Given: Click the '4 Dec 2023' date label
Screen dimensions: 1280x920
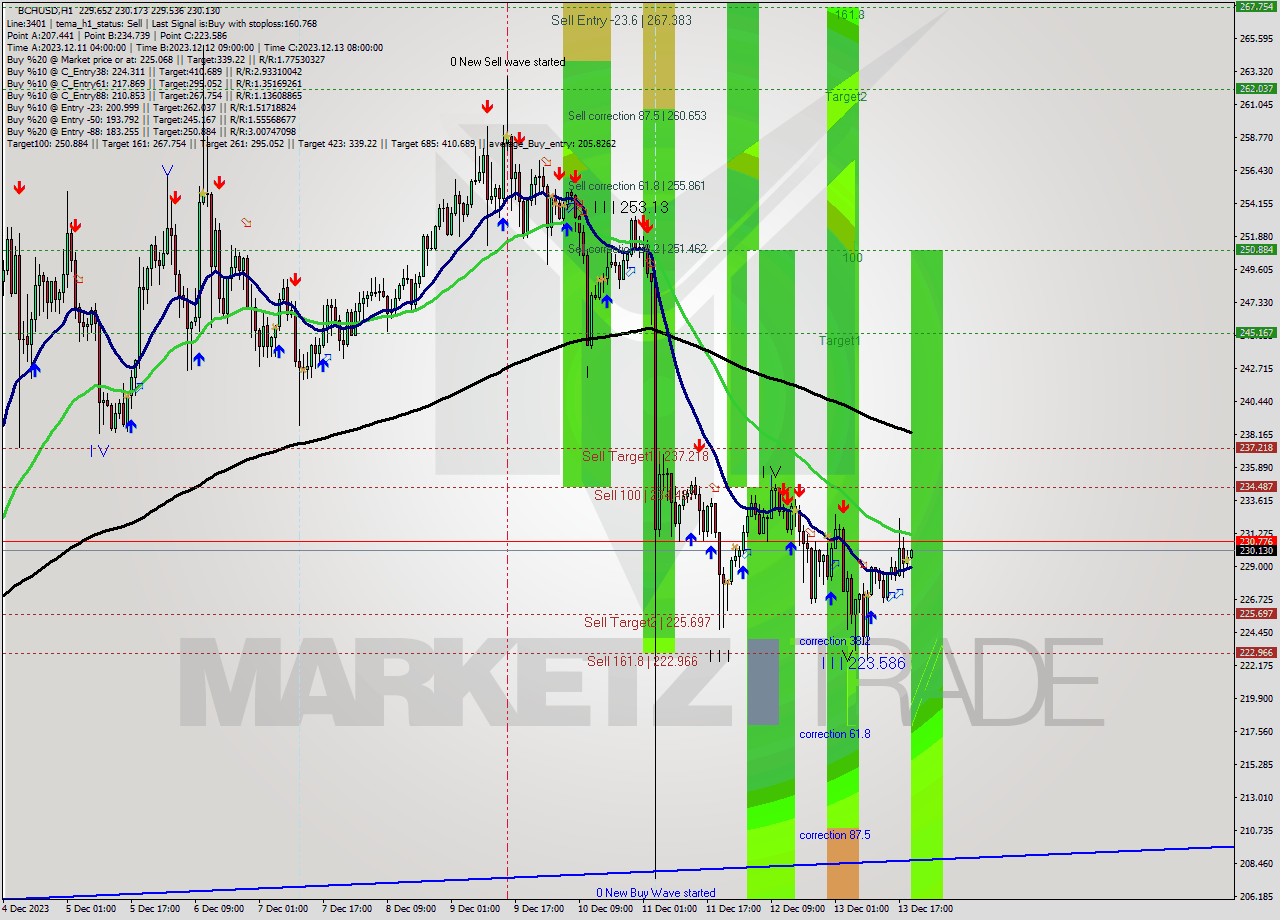Looking at the screenshot, I should coord(25,909).
